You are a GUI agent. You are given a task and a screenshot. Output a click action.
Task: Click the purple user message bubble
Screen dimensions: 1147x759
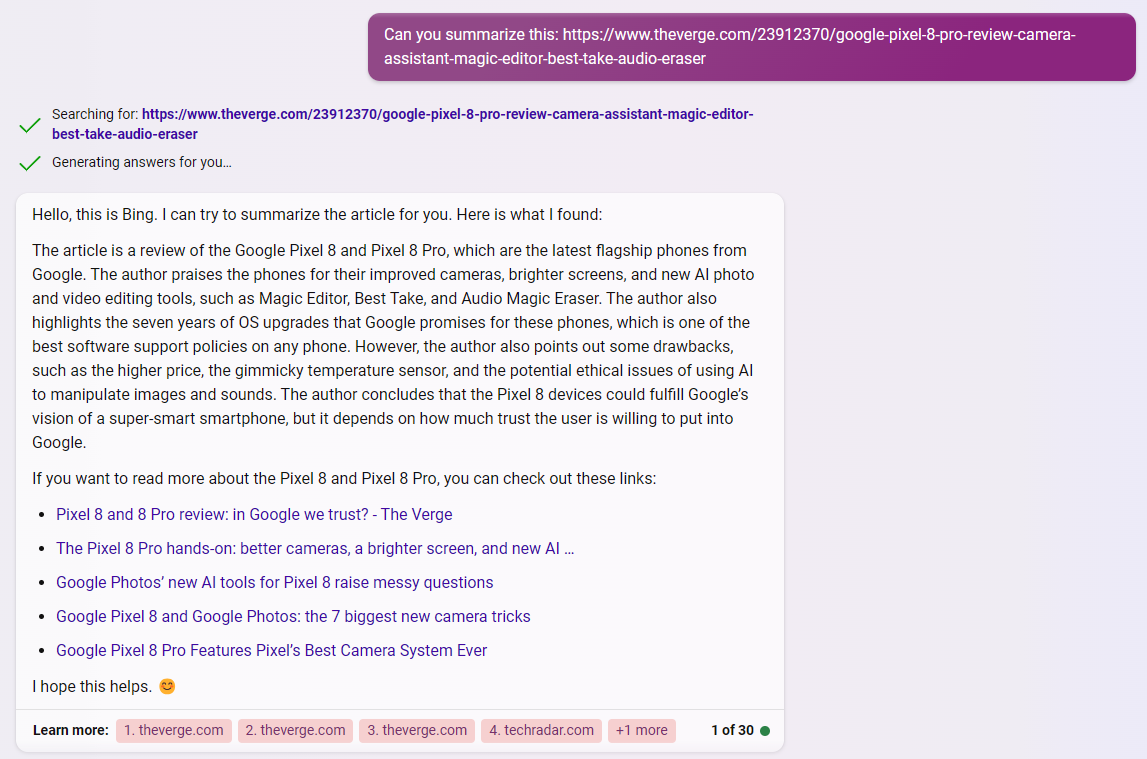751,47
